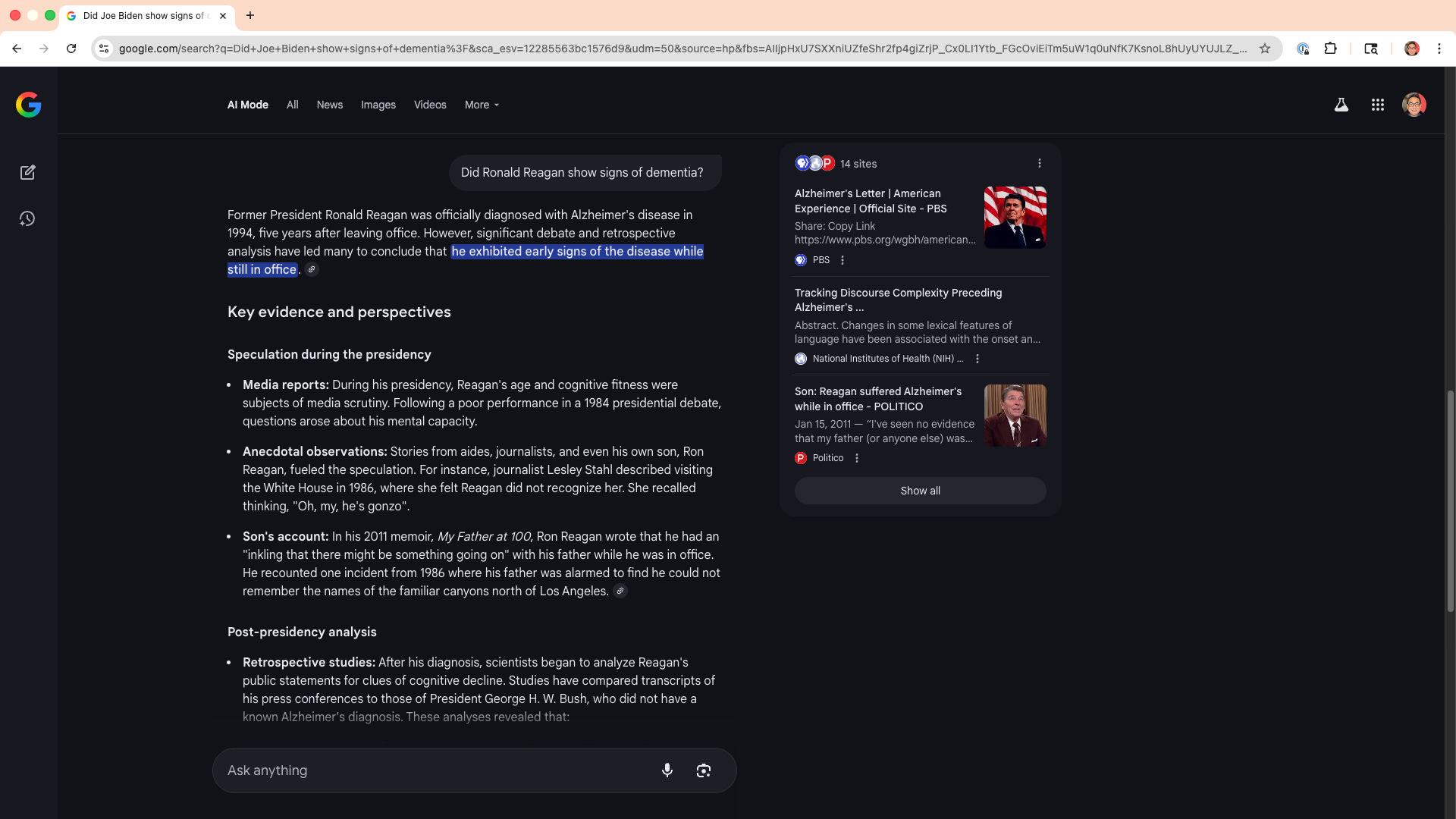
Task: Click link icon after 'still in office'
Action: tap(312, 270)
